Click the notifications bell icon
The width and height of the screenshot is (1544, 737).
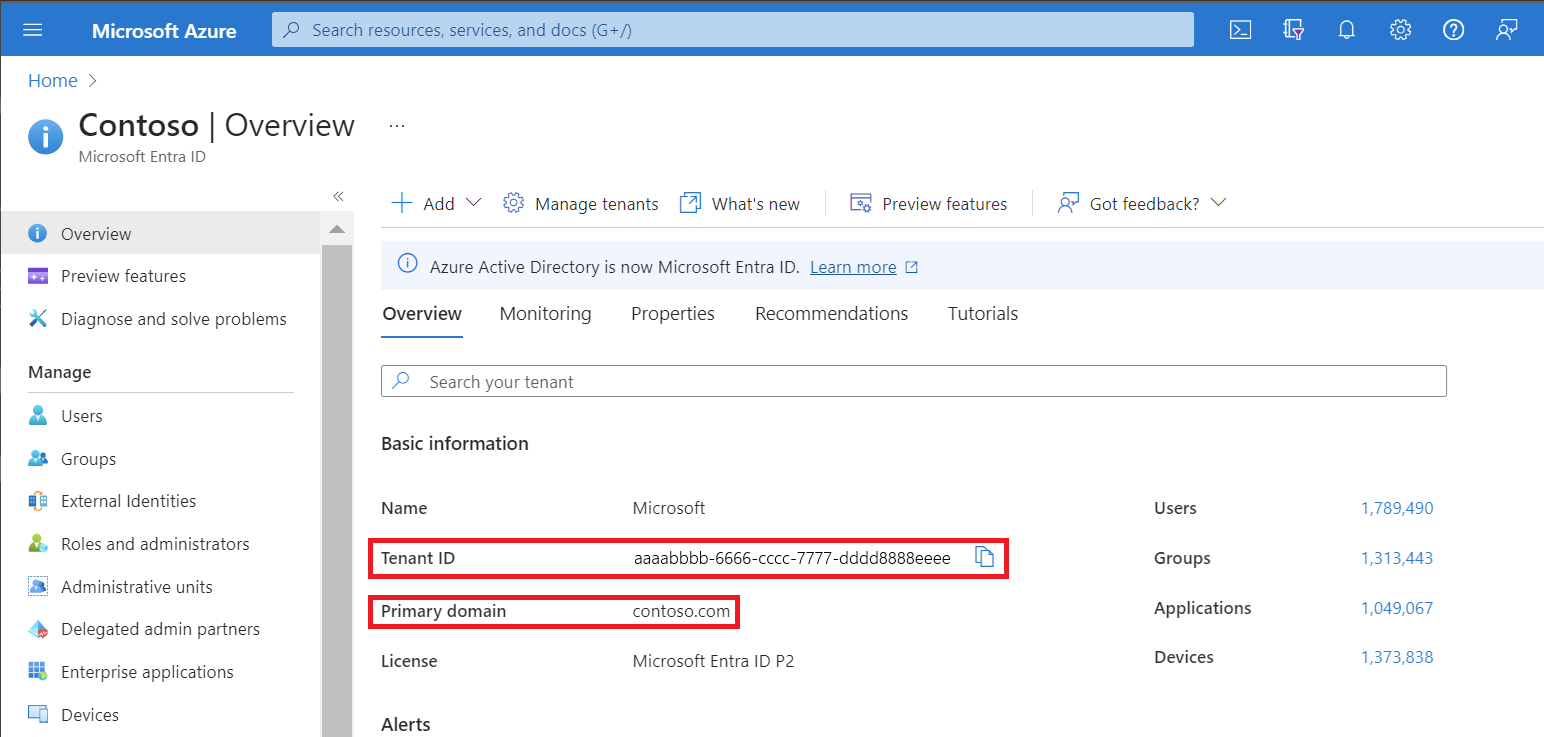coord(1347,30)
